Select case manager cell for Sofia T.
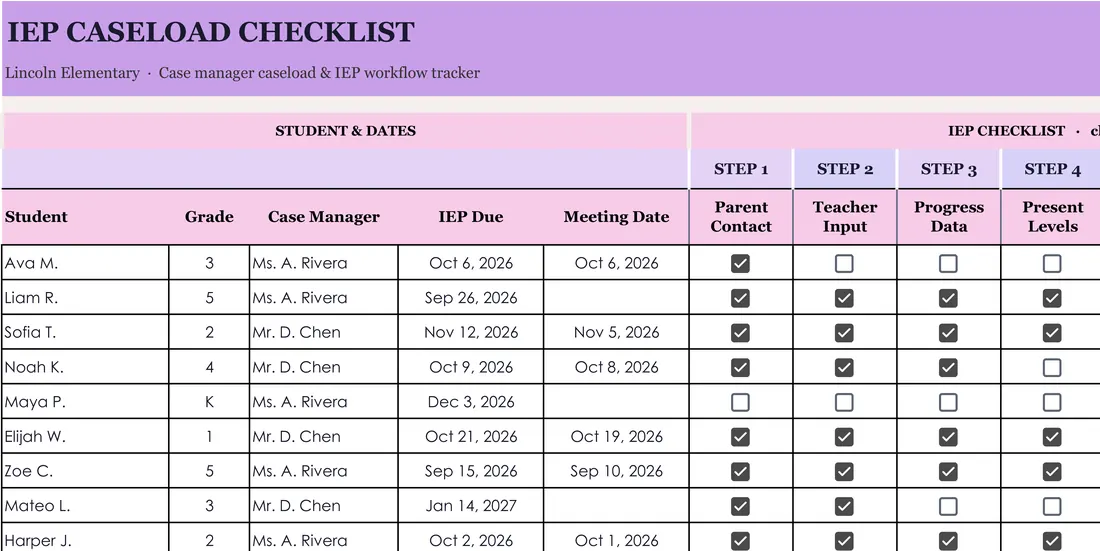The height and width of the screenshot is (551, 1100). pyautogui.click(x=323, y=333)
